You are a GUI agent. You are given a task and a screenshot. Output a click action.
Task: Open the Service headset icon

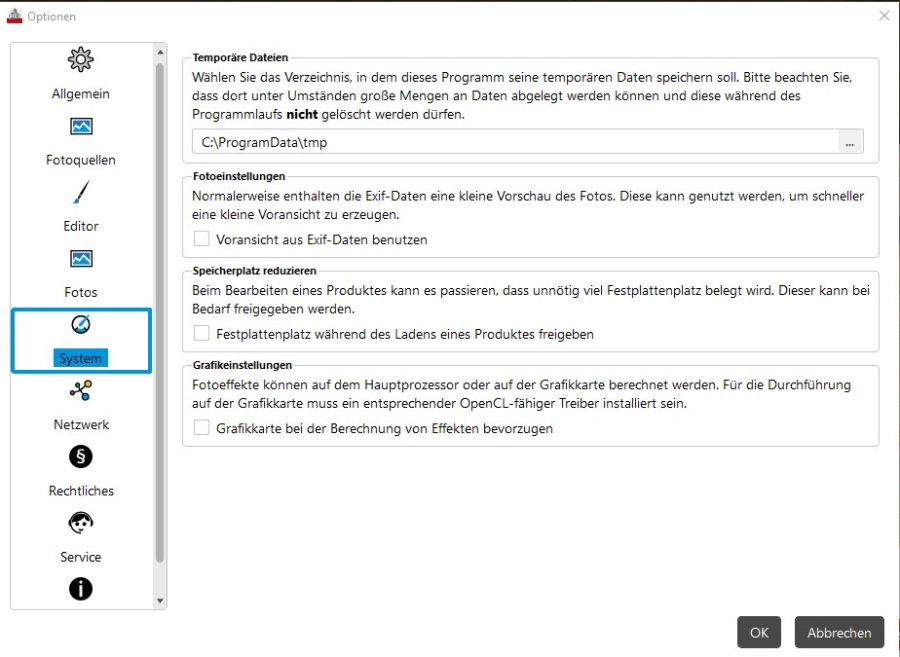[x=81, y=523]
